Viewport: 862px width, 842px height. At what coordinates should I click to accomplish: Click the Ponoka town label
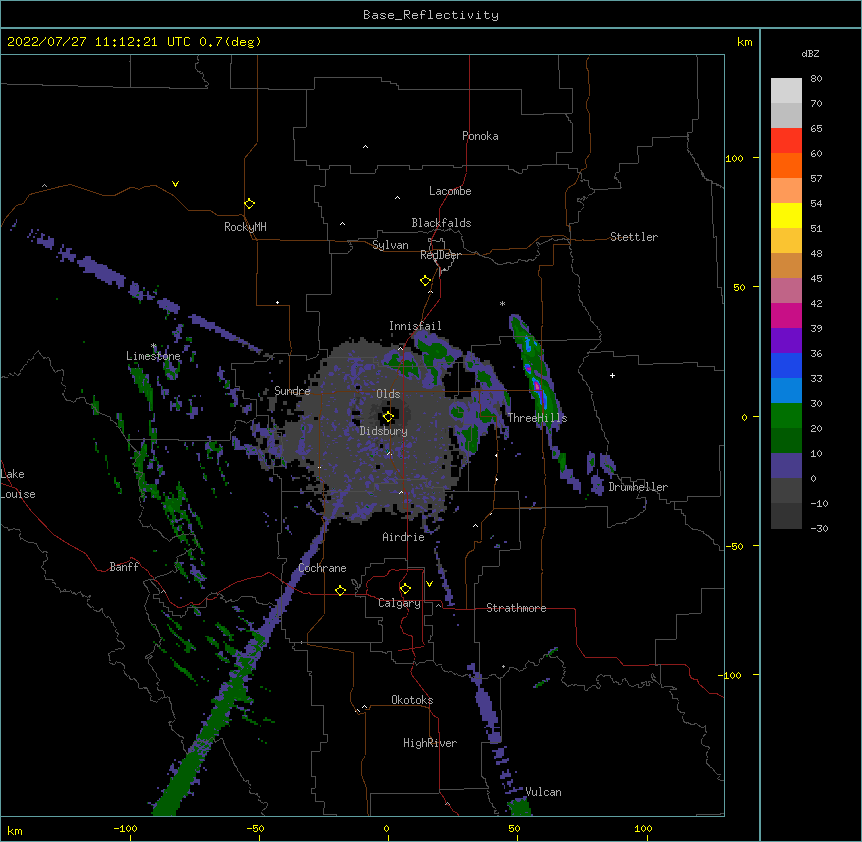pos(480,136)
